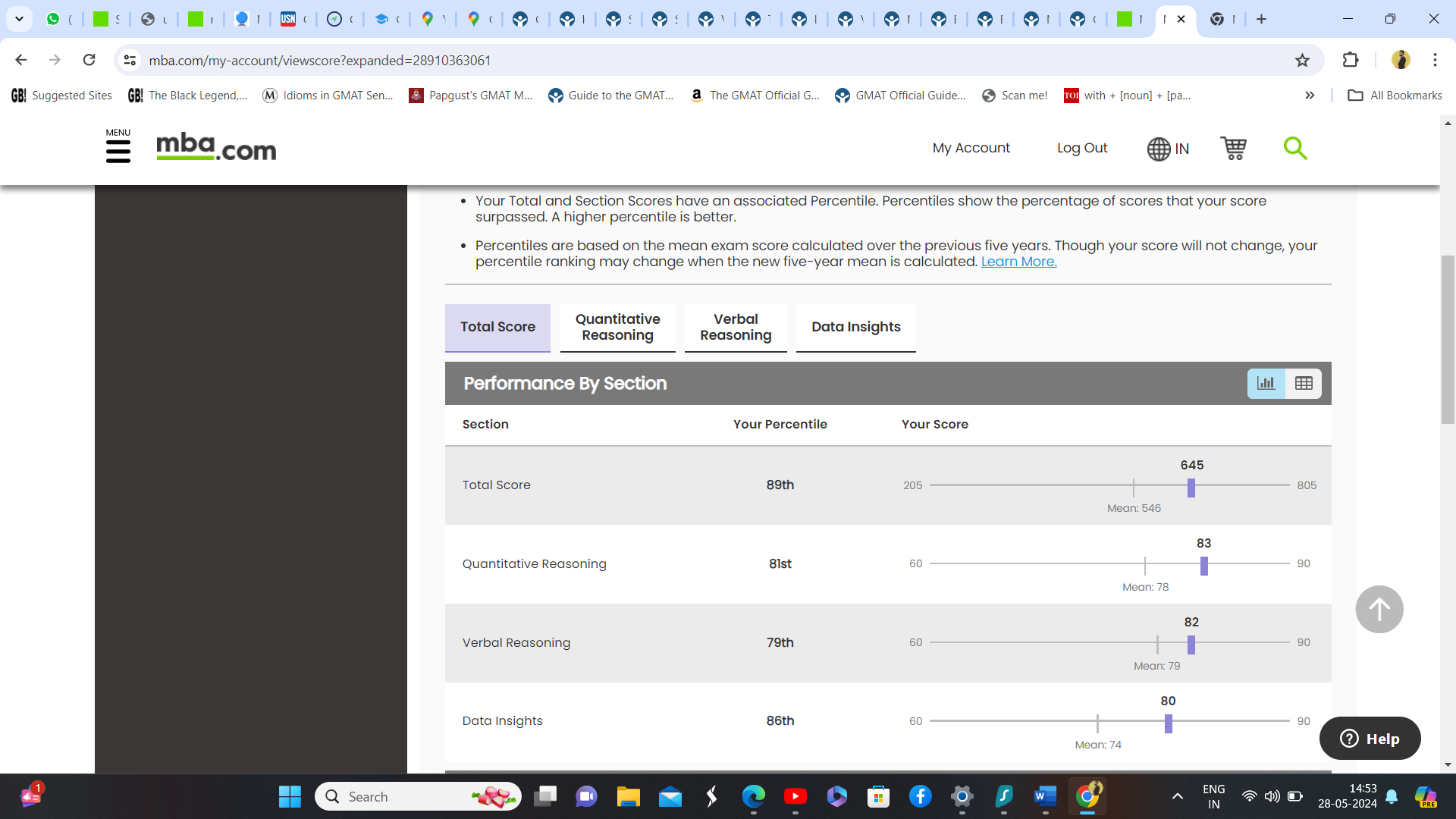Expand the hidden bookmarks chevron
Screen dimensions: 1456x819
tap(1310, 96)
